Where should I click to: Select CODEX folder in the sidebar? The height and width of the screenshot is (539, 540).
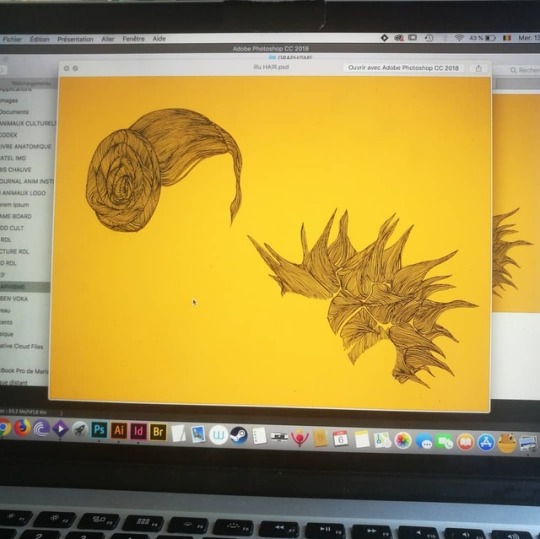click(x=9, y=135)
